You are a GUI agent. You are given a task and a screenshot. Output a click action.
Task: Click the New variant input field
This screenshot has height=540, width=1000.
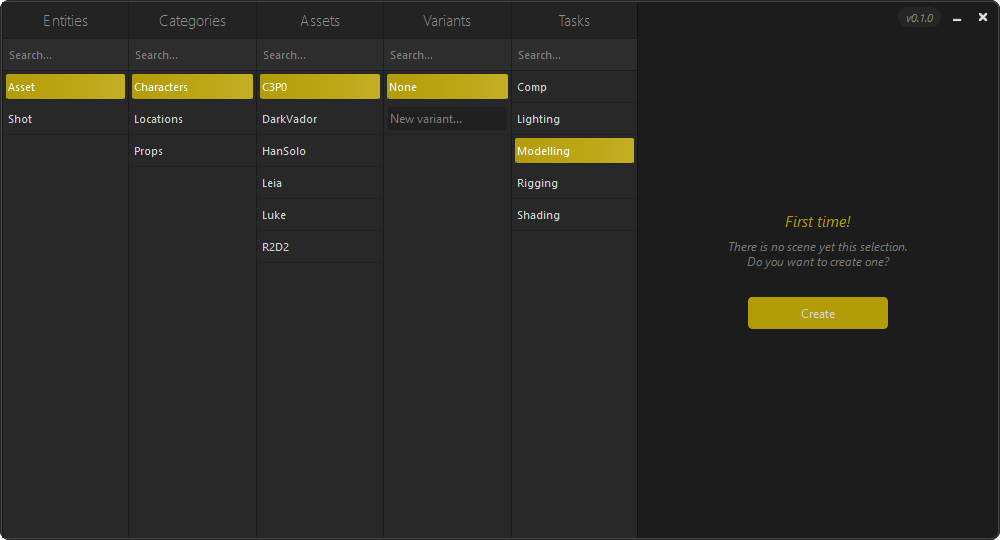pyautogui.click(x=447, y=119)
